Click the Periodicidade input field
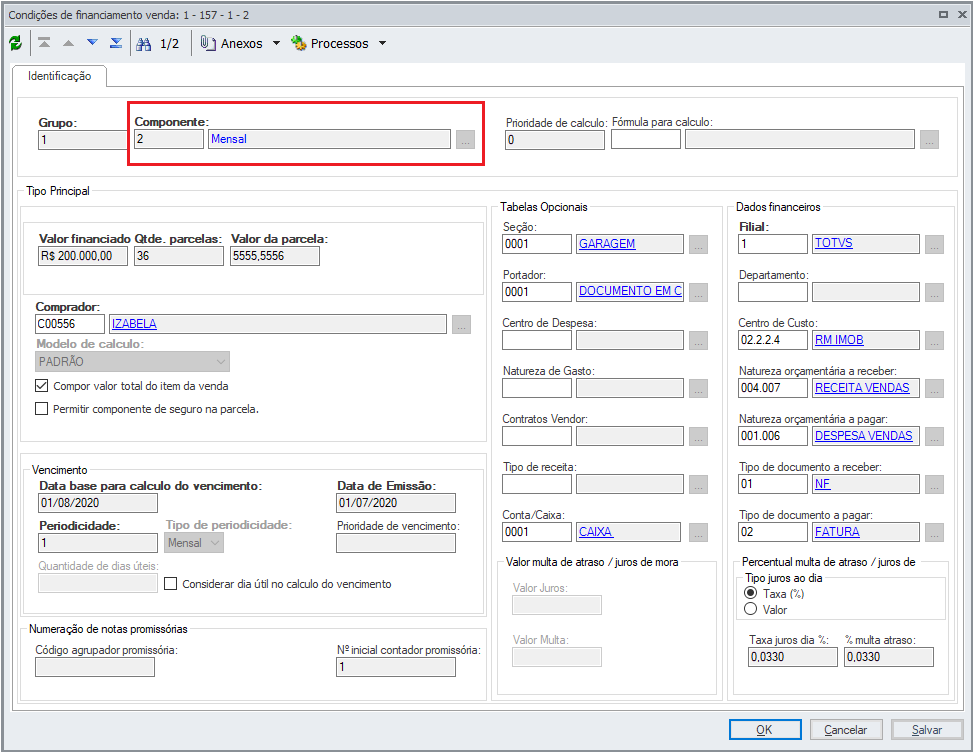973x752 pixels. (97, 543)
